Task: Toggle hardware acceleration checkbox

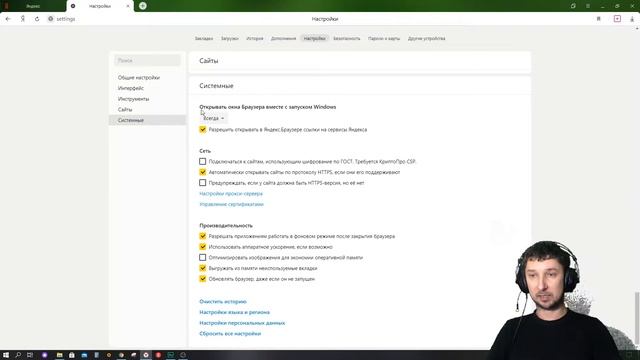Action: 202,247
